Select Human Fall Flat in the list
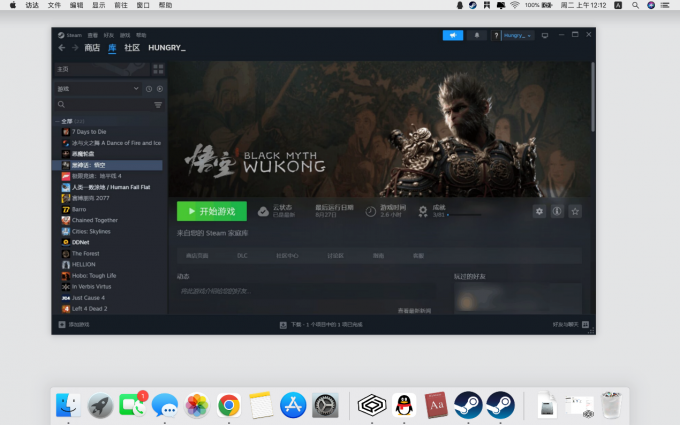The width and height of the screenshot is (680, 425). [x=108, y=187]
